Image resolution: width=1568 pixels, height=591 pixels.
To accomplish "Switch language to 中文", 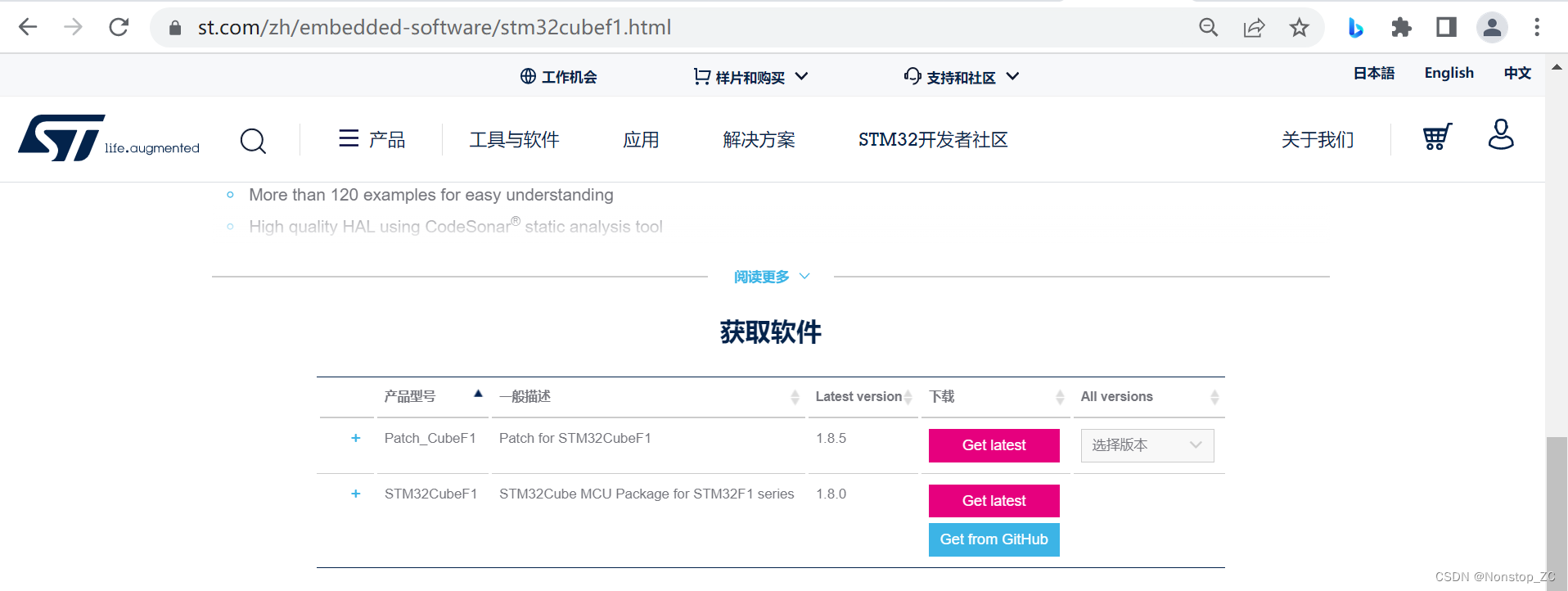I will click(x=1517, y=73).
